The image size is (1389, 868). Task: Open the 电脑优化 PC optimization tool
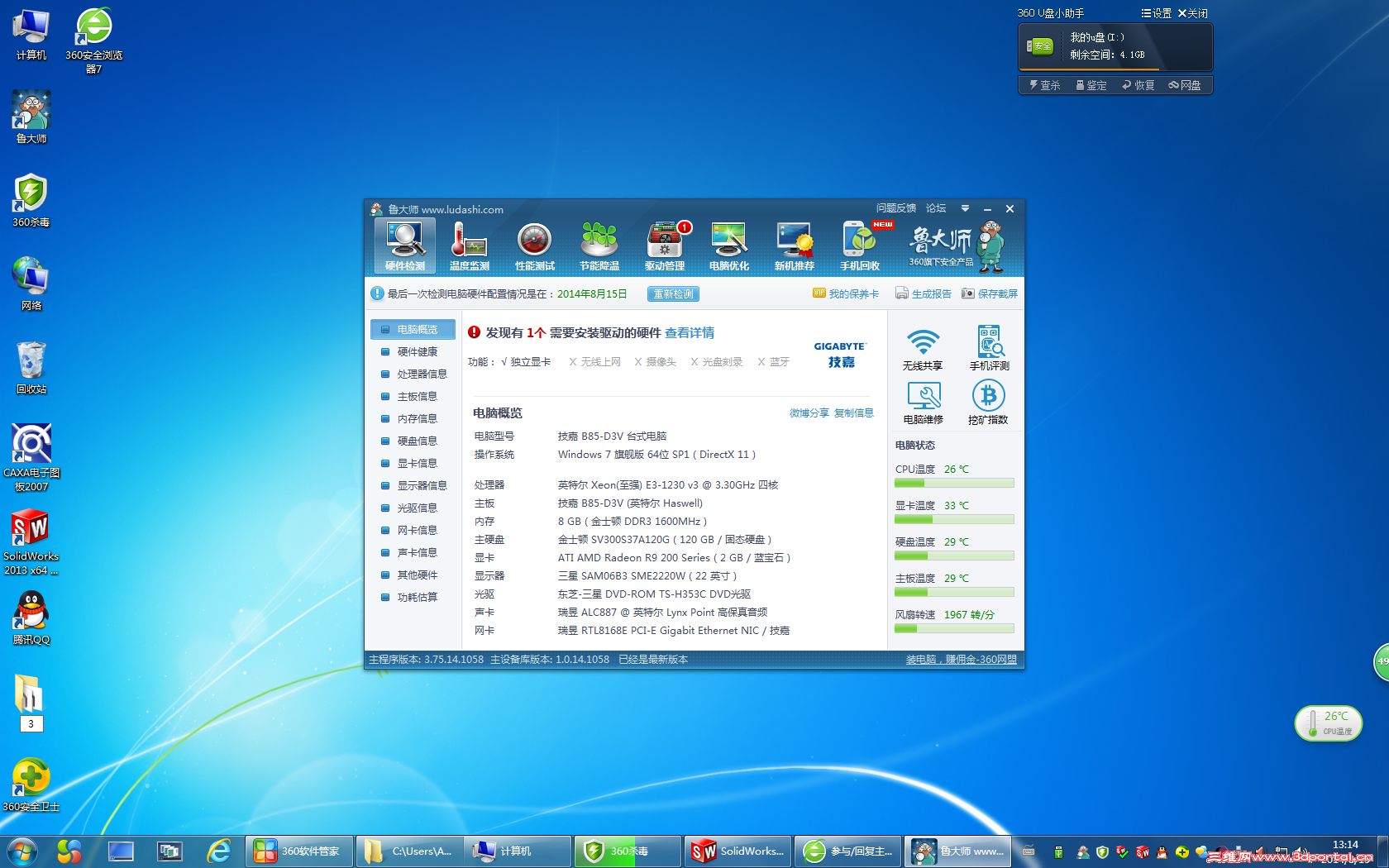[x=729, y=246]
